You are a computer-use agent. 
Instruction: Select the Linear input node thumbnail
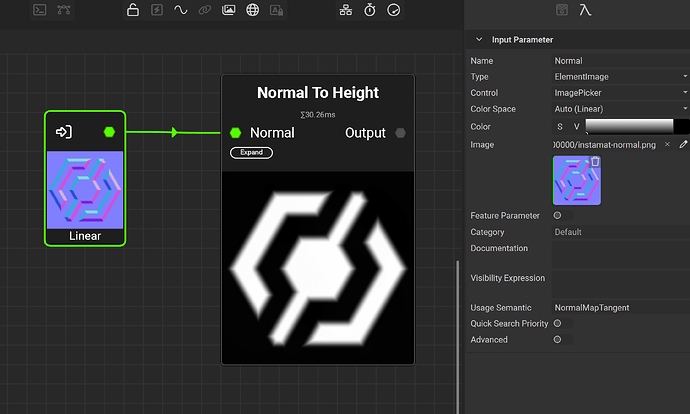pos(85,189)
